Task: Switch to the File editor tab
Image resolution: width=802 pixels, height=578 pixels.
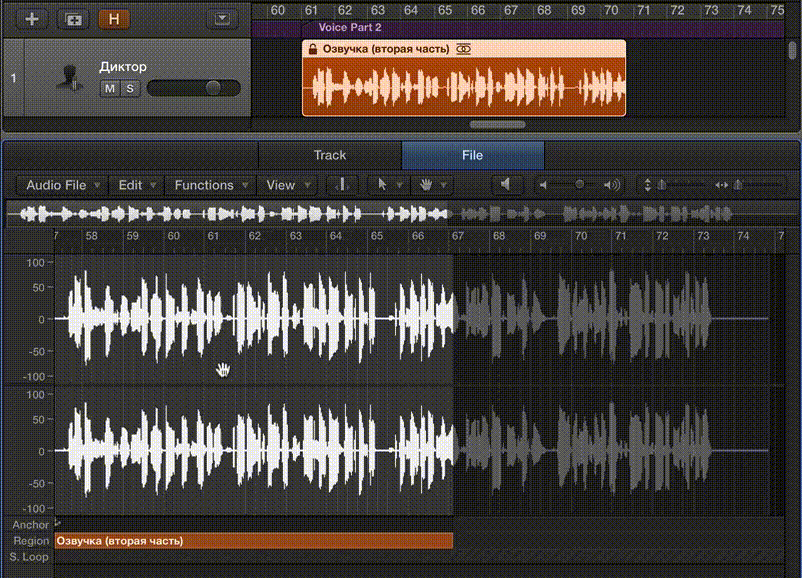Action: coord(473,155)
